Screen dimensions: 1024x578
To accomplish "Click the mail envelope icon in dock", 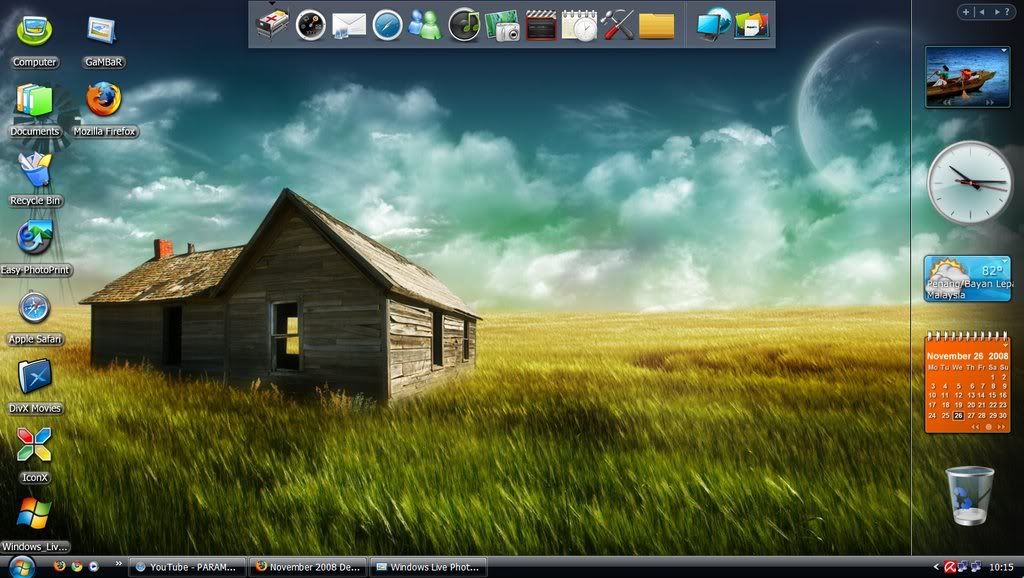I will point(349,25).
